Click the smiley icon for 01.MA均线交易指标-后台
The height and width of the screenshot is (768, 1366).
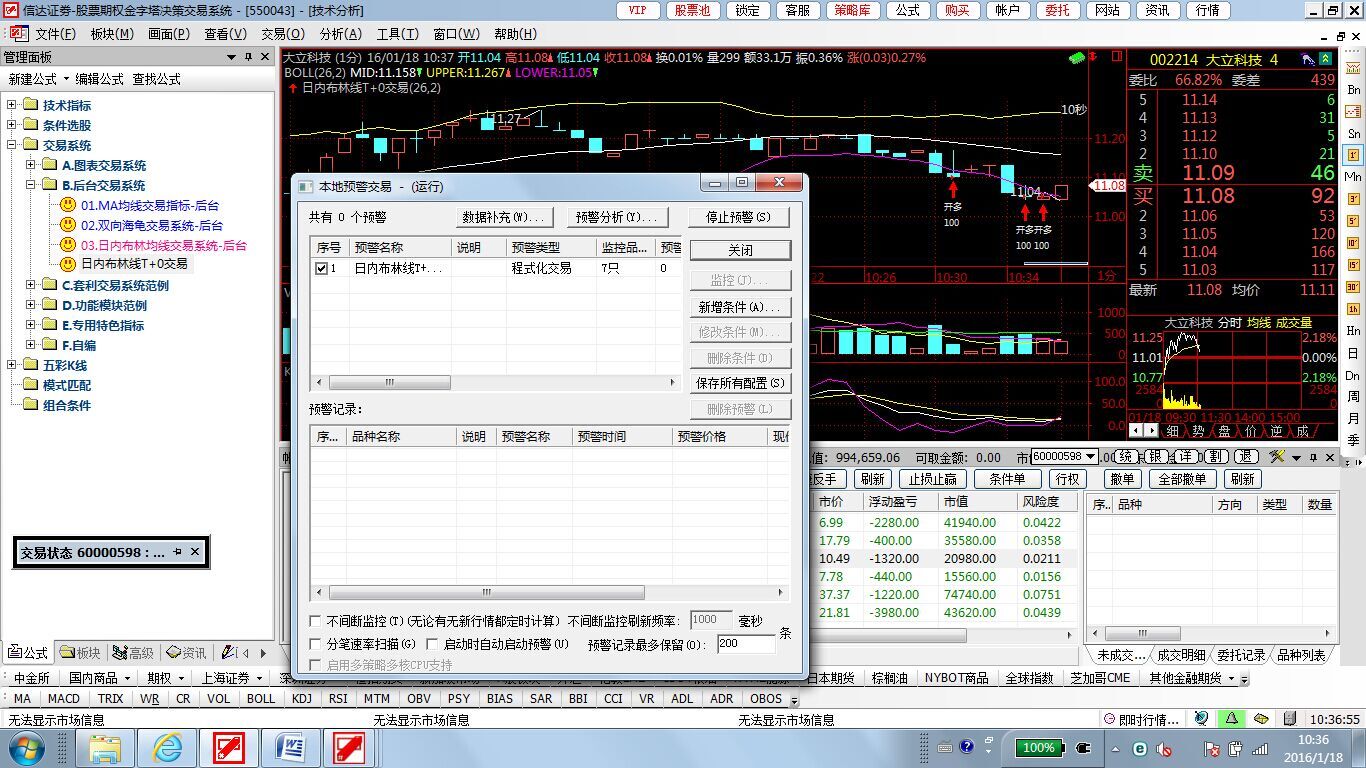[68, 205]
